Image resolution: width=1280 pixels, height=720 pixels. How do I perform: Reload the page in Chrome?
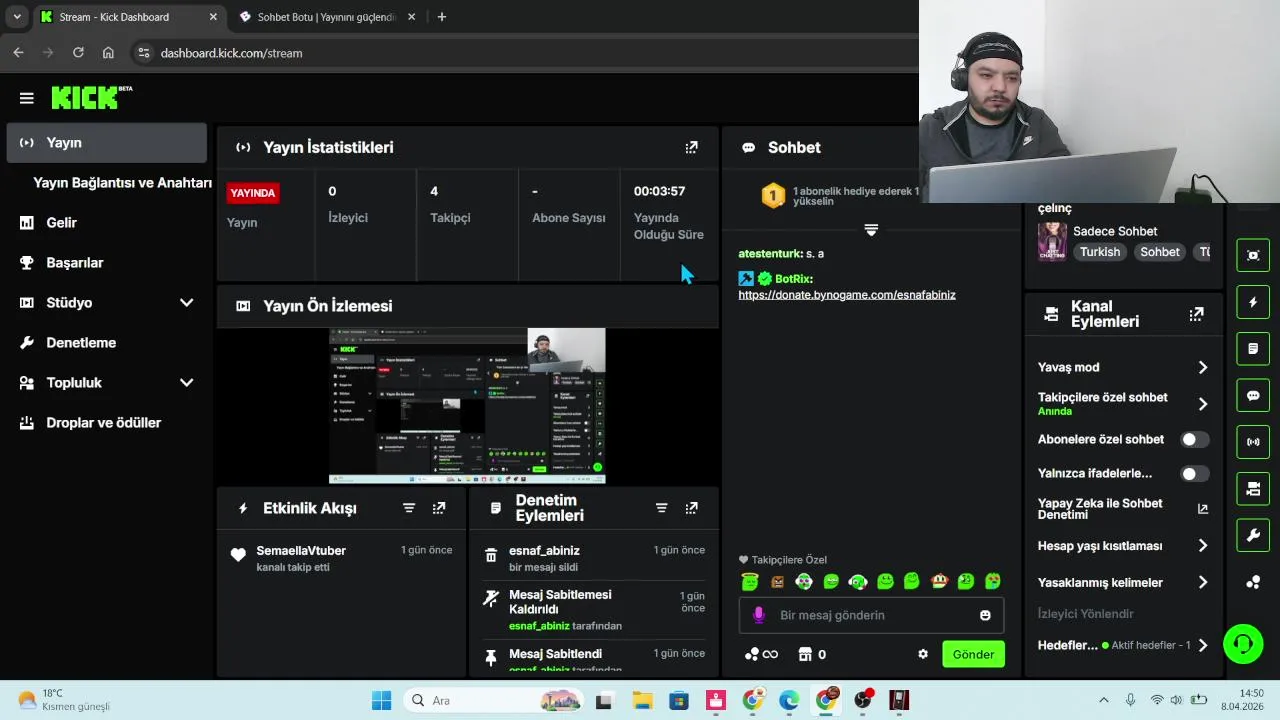(x=78, y=53)
